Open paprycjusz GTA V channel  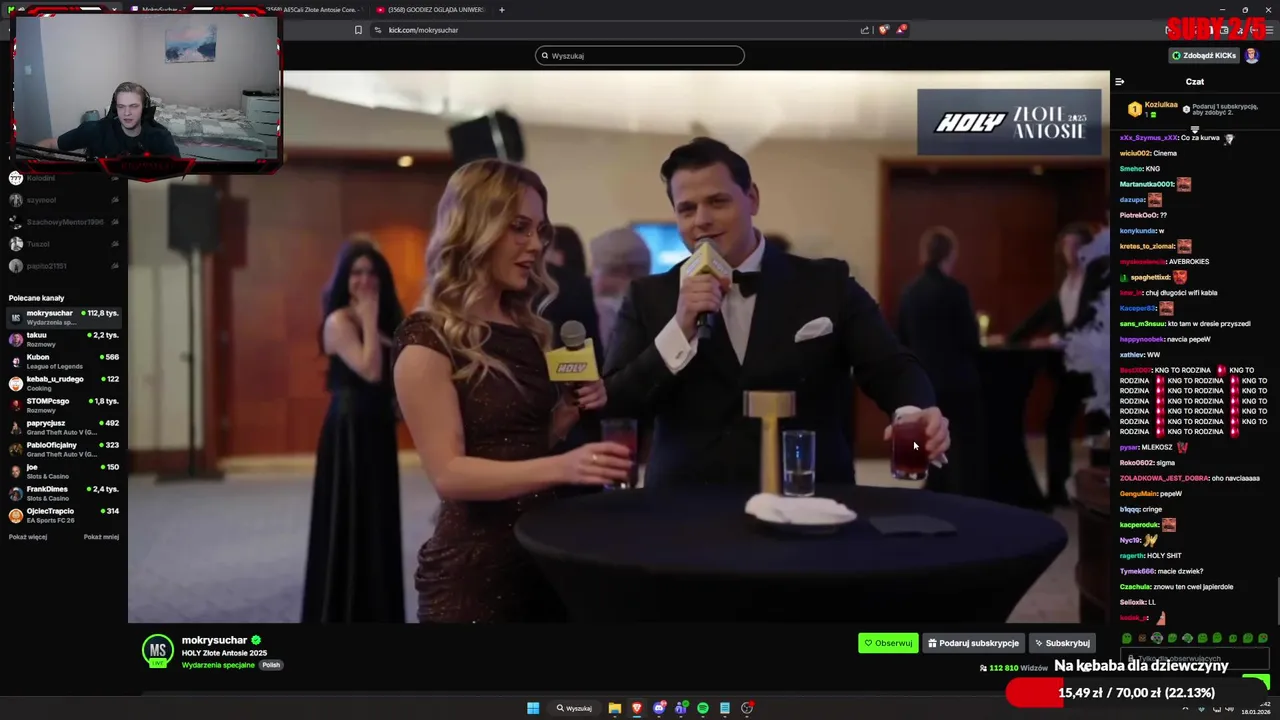pyautogui.click(x=64, y=427)
